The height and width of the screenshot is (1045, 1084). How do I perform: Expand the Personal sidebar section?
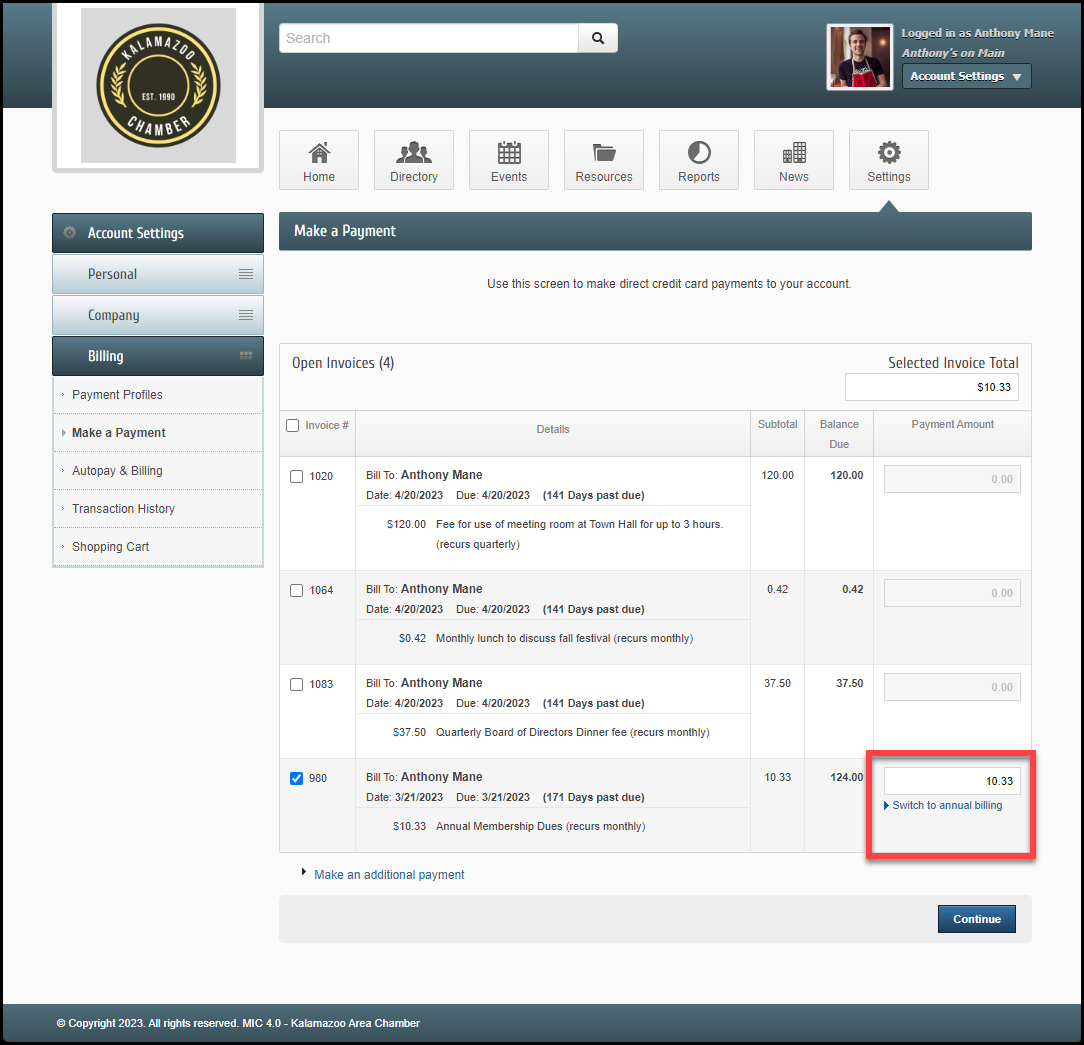pos(158,274)
